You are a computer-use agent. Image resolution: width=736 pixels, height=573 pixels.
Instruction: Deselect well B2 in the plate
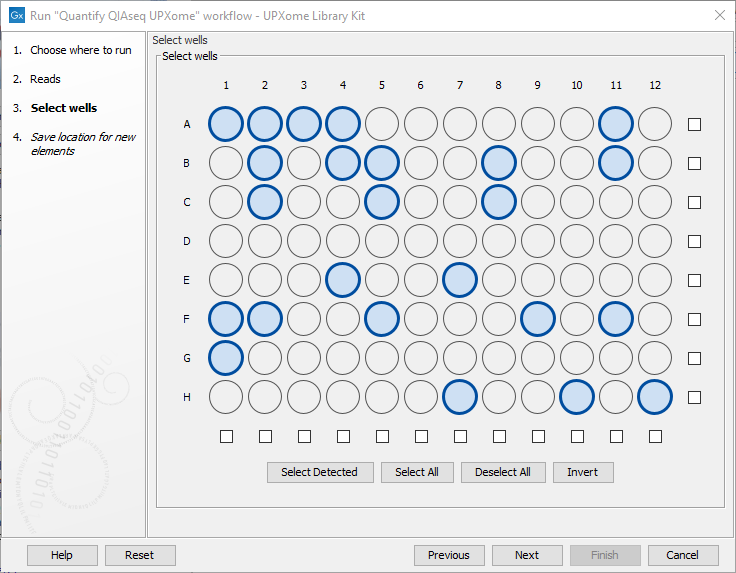click(x=265, y=163)
